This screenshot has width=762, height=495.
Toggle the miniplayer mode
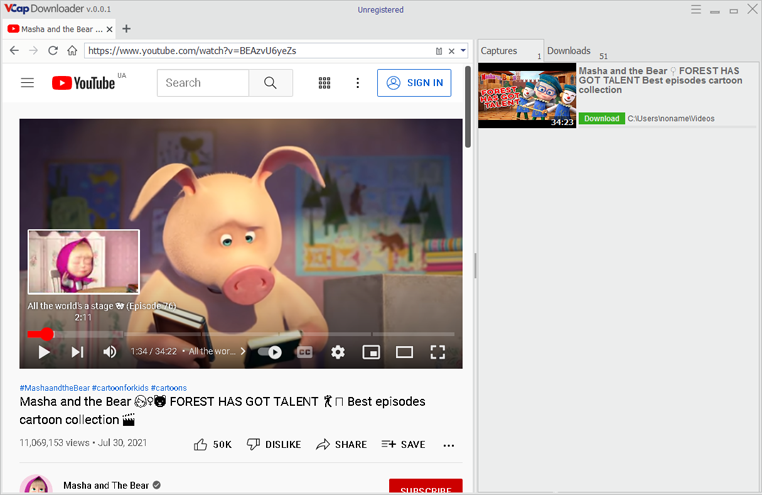tap(371, 352)
